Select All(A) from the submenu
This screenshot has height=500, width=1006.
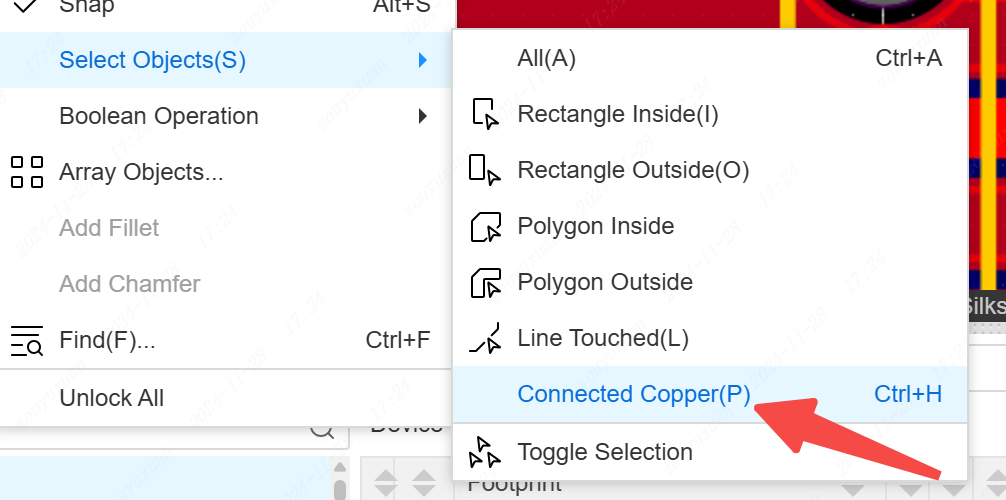[x=546, y=58]
